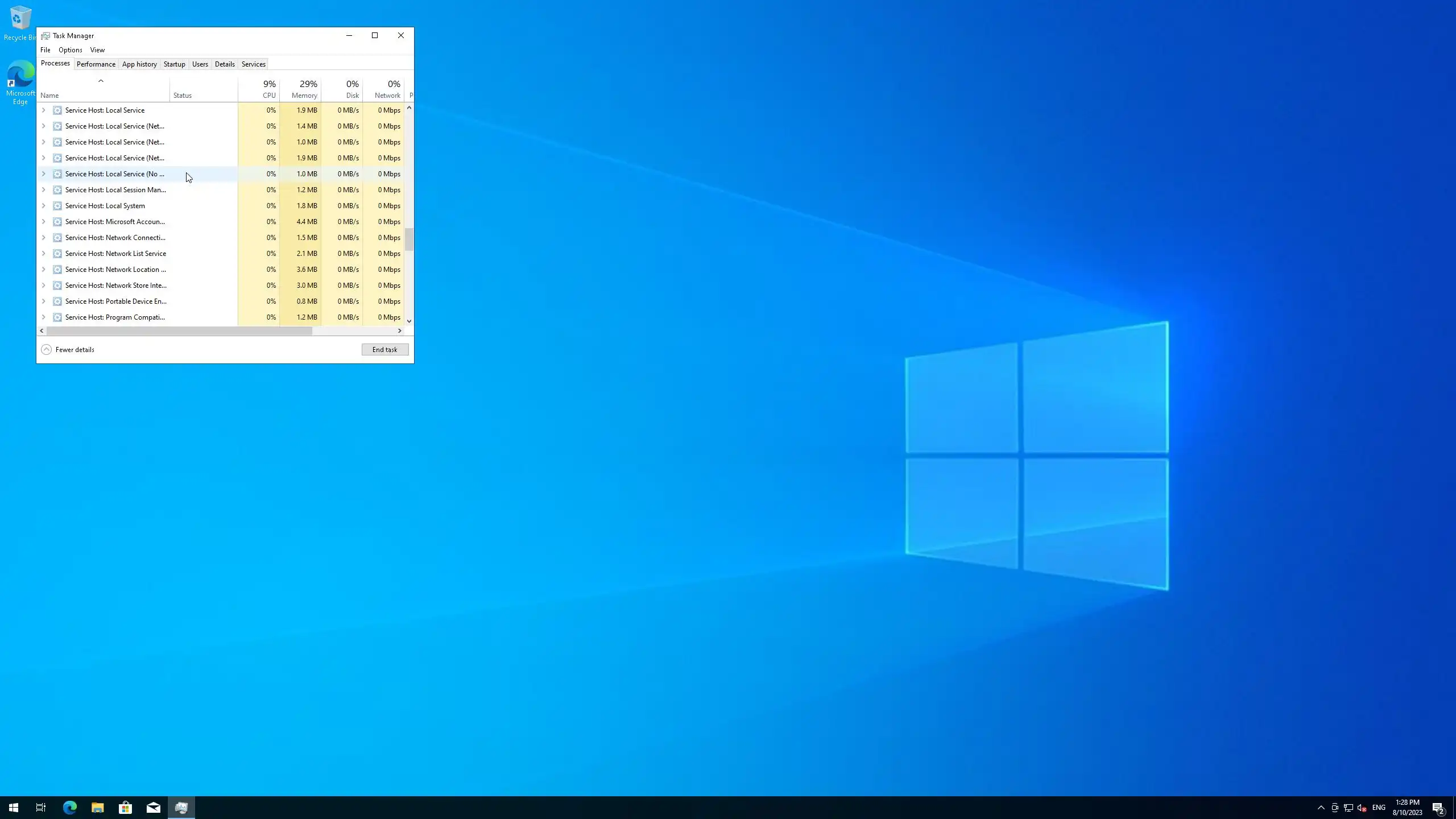The image size is (1456, 819).
Task: Switch to the Services tab
Action: [253, 64]
